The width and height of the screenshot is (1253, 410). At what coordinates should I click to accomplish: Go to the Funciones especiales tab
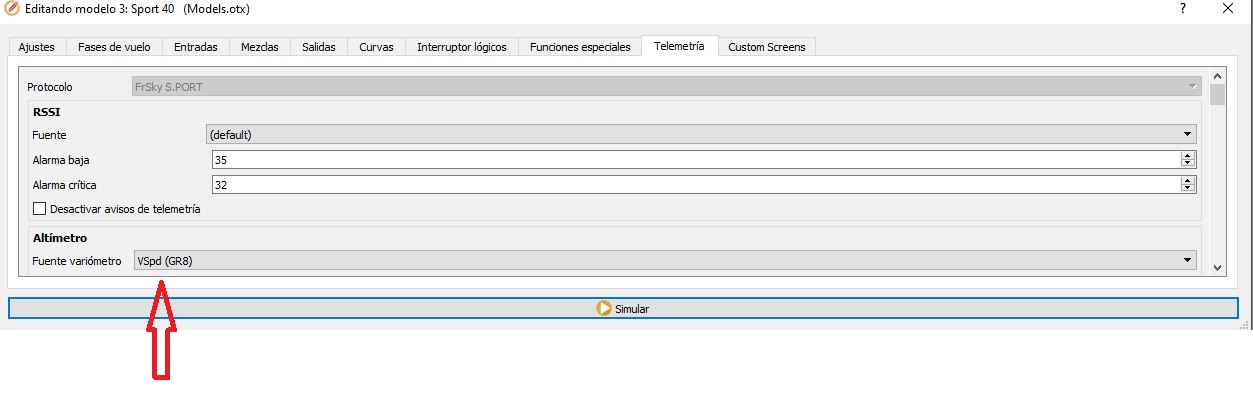pos(579,47)
